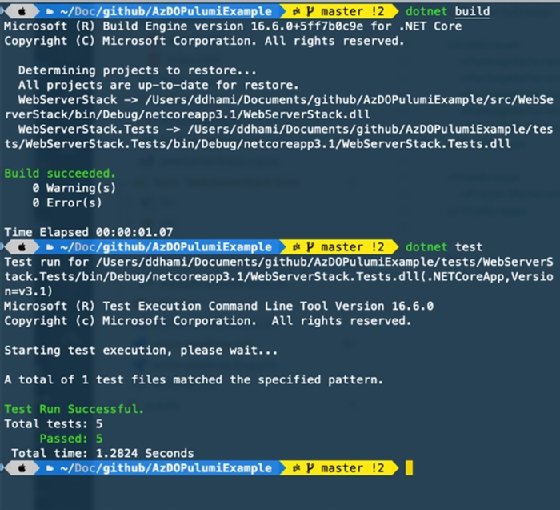Click the 'Total tests: 5' line

click(54, 424)
